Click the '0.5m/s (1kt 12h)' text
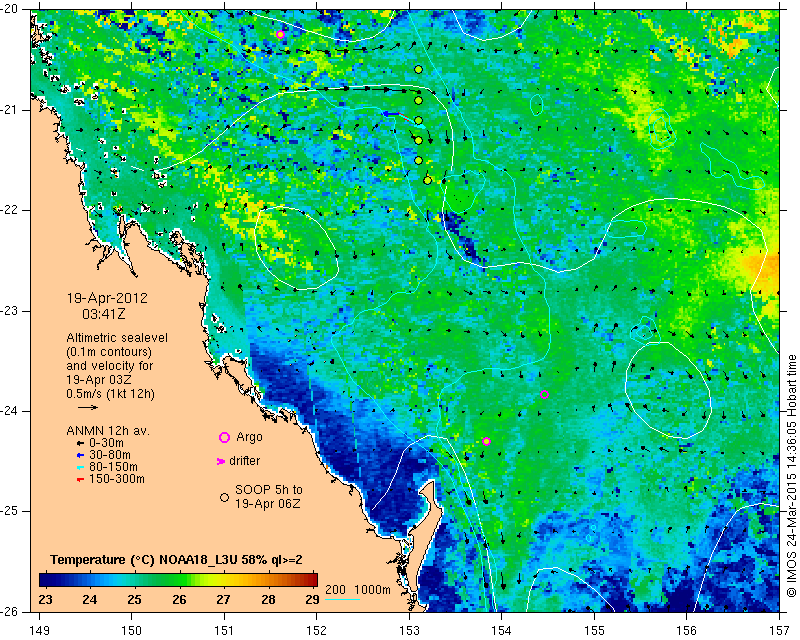Viewport: 800px width, 640px height. pyautogui.click(x=110, y=394)
